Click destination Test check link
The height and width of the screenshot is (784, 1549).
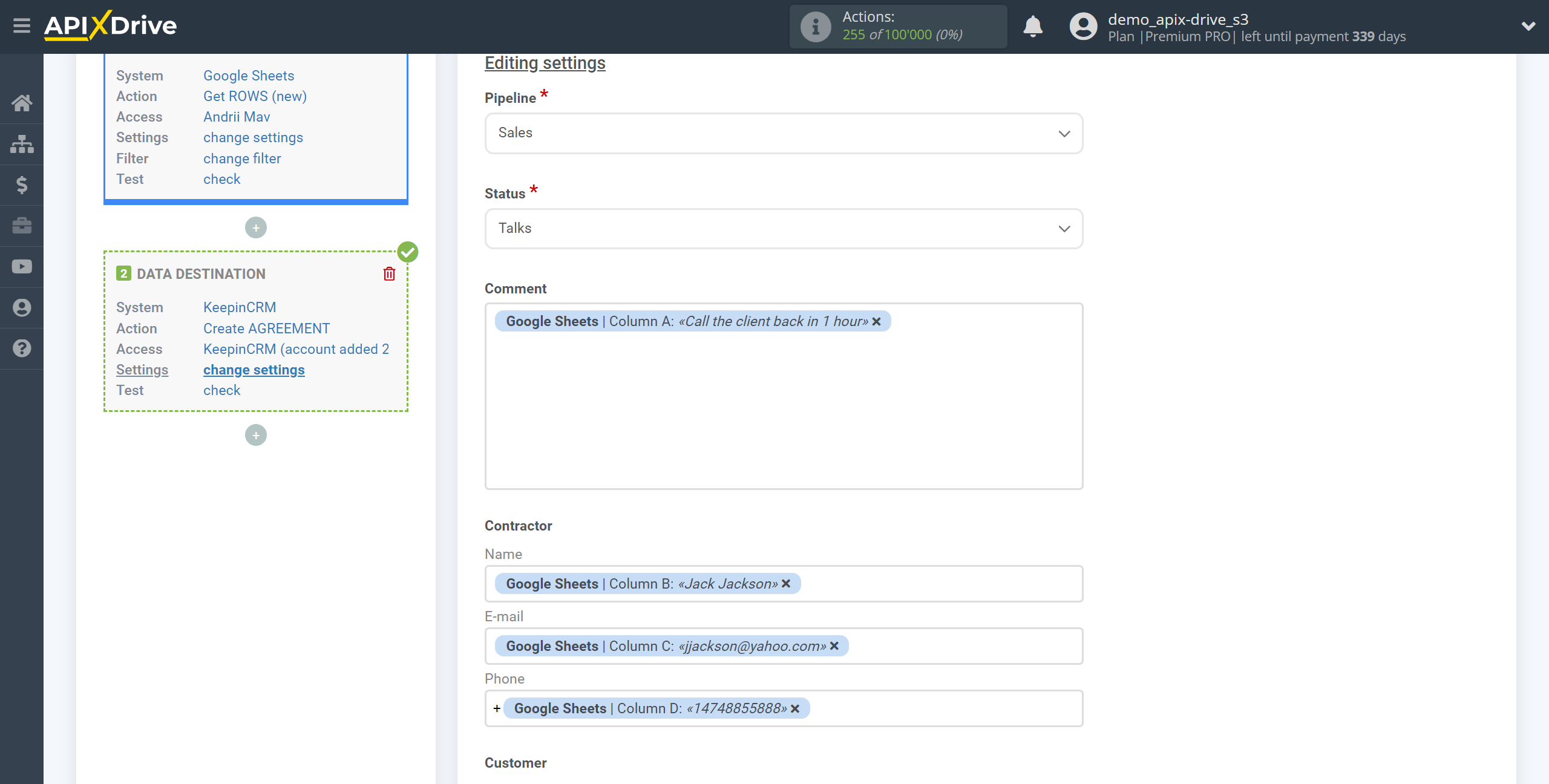(221, 390)
